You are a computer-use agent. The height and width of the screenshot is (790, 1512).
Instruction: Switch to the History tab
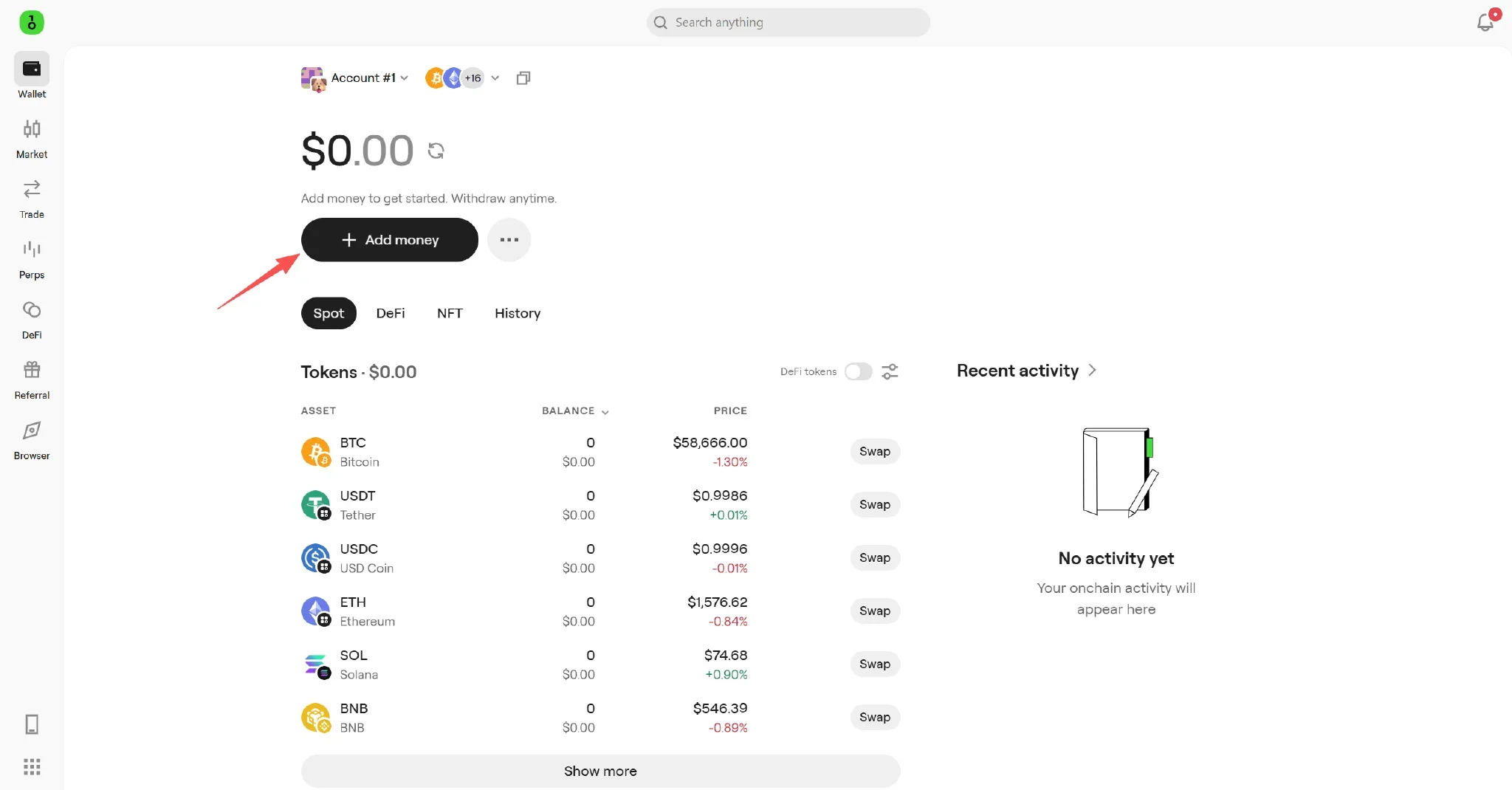tap(518, 313)
